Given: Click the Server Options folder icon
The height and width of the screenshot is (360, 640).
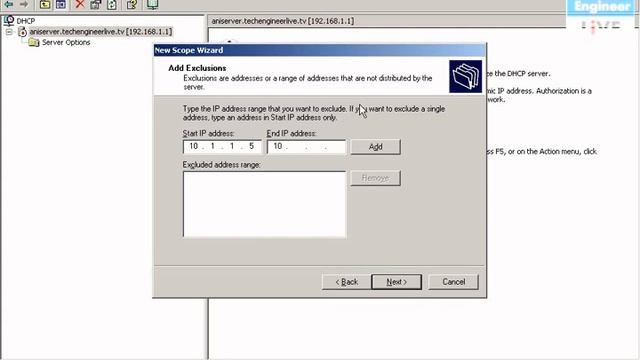Looking at the screenshot, I should 34,42.
